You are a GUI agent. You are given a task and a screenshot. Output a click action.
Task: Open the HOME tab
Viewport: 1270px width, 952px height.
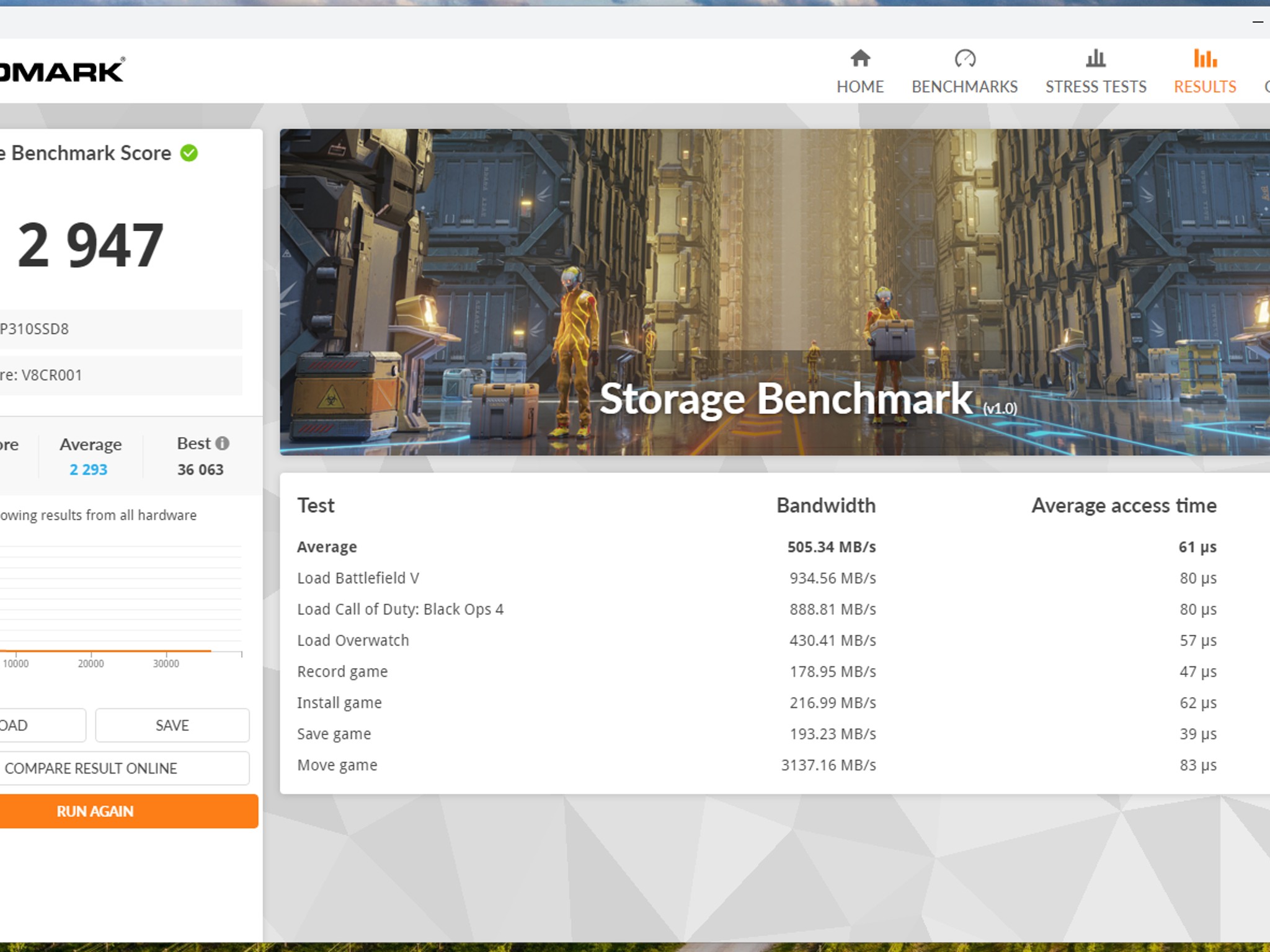coord(859,72)
